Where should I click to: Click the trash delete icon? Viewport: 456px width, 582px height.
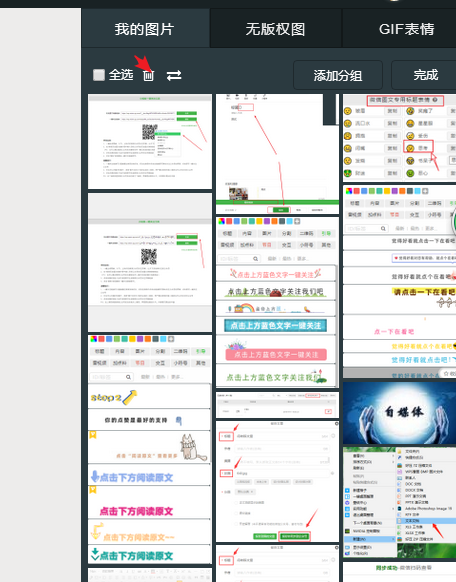tap(148, 75)
